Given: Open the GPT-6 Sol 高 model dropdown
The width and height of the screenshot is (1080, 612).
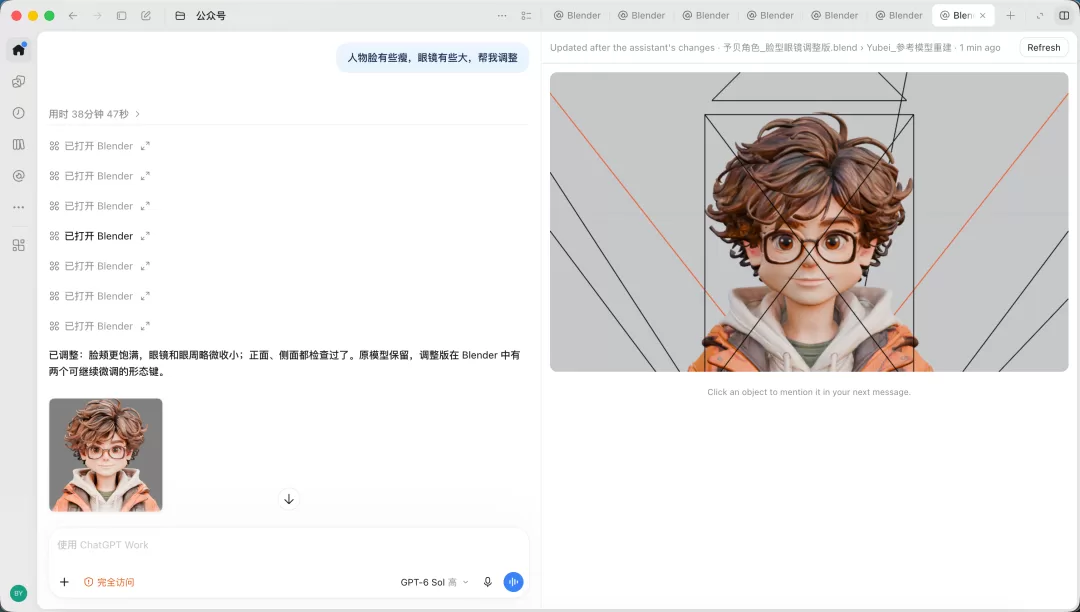Looking at the screenshot, I should [x=435, y=582].
